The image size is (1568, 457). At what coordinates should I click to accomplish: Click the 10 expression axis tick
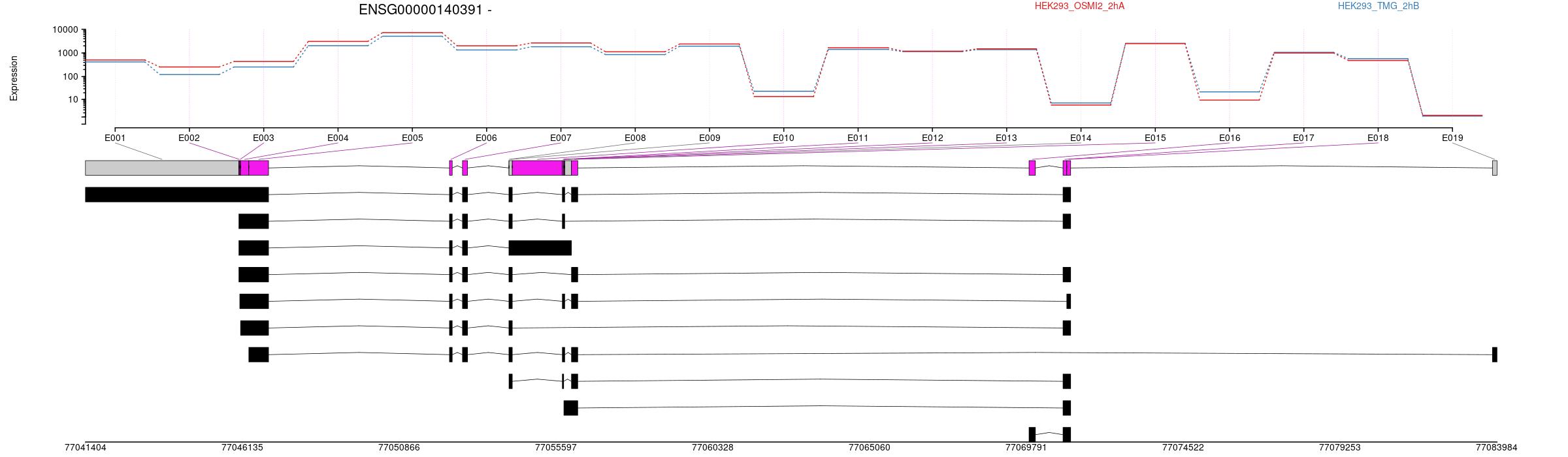point(73,100)
